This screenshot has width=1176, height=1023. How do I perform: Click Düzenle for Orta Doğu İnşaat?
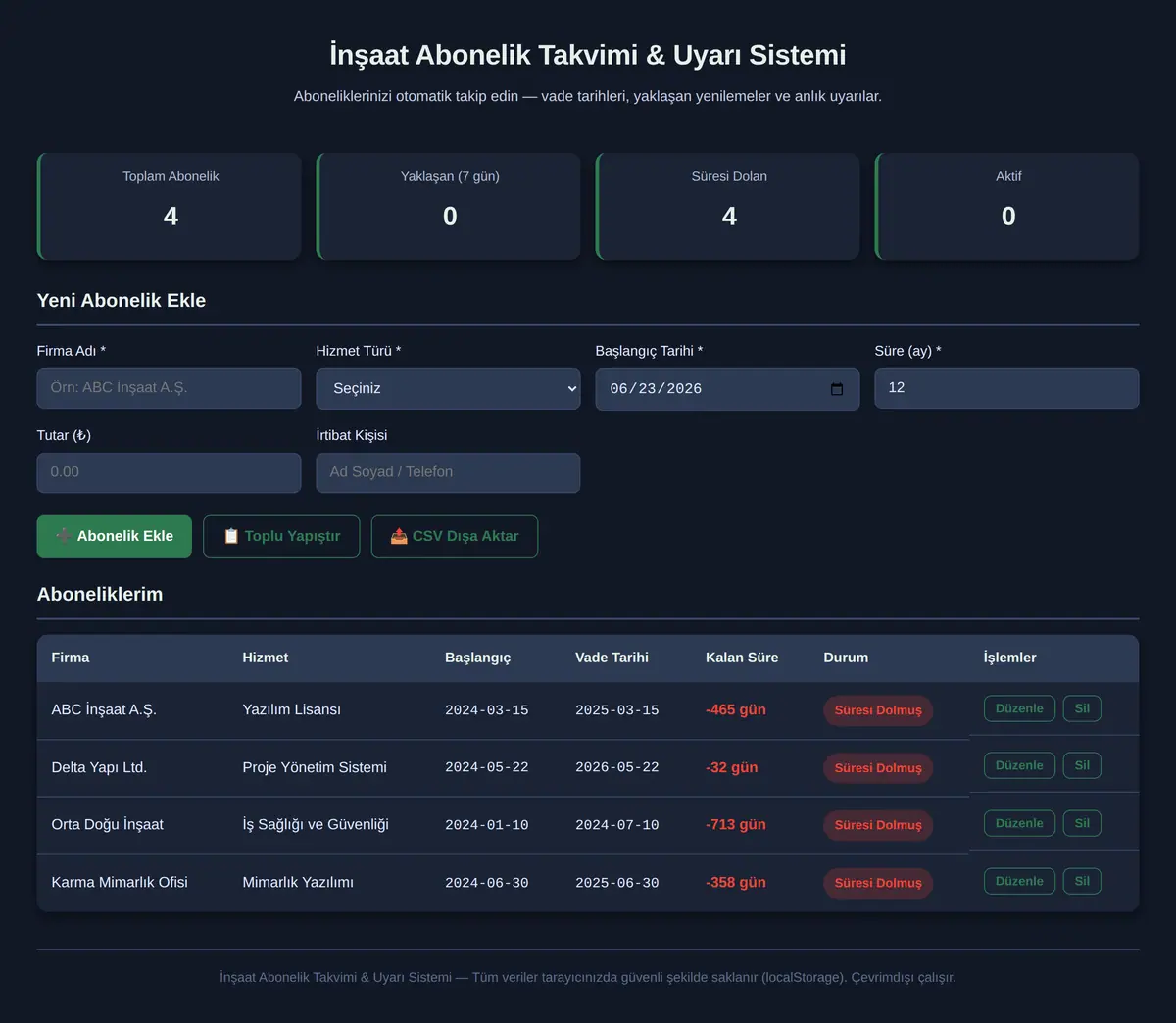click(x=1019, y=823)
